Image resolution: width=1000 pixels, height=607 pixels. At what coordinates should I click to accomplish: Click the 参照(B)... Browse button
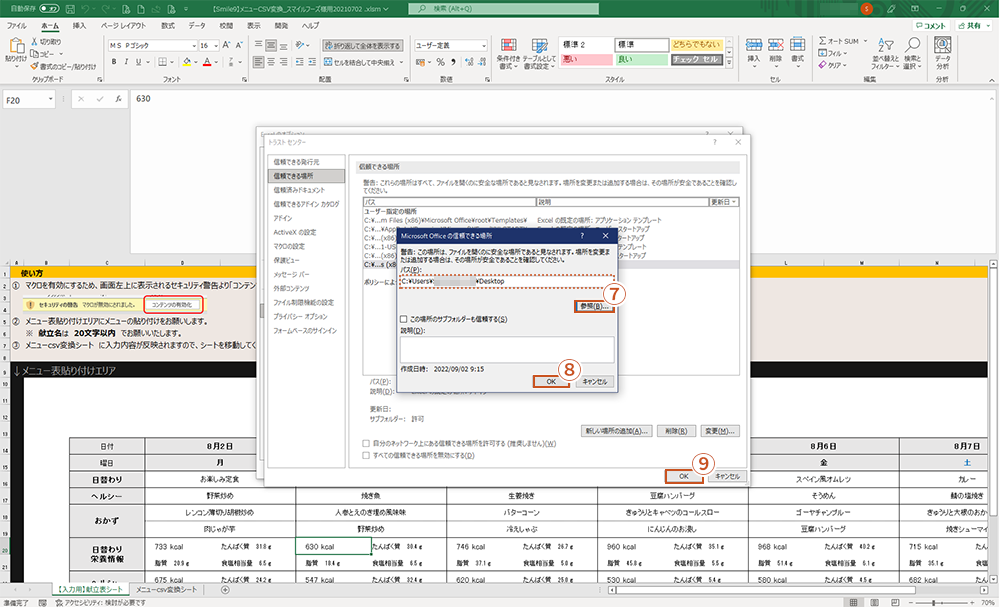point(594,307)
